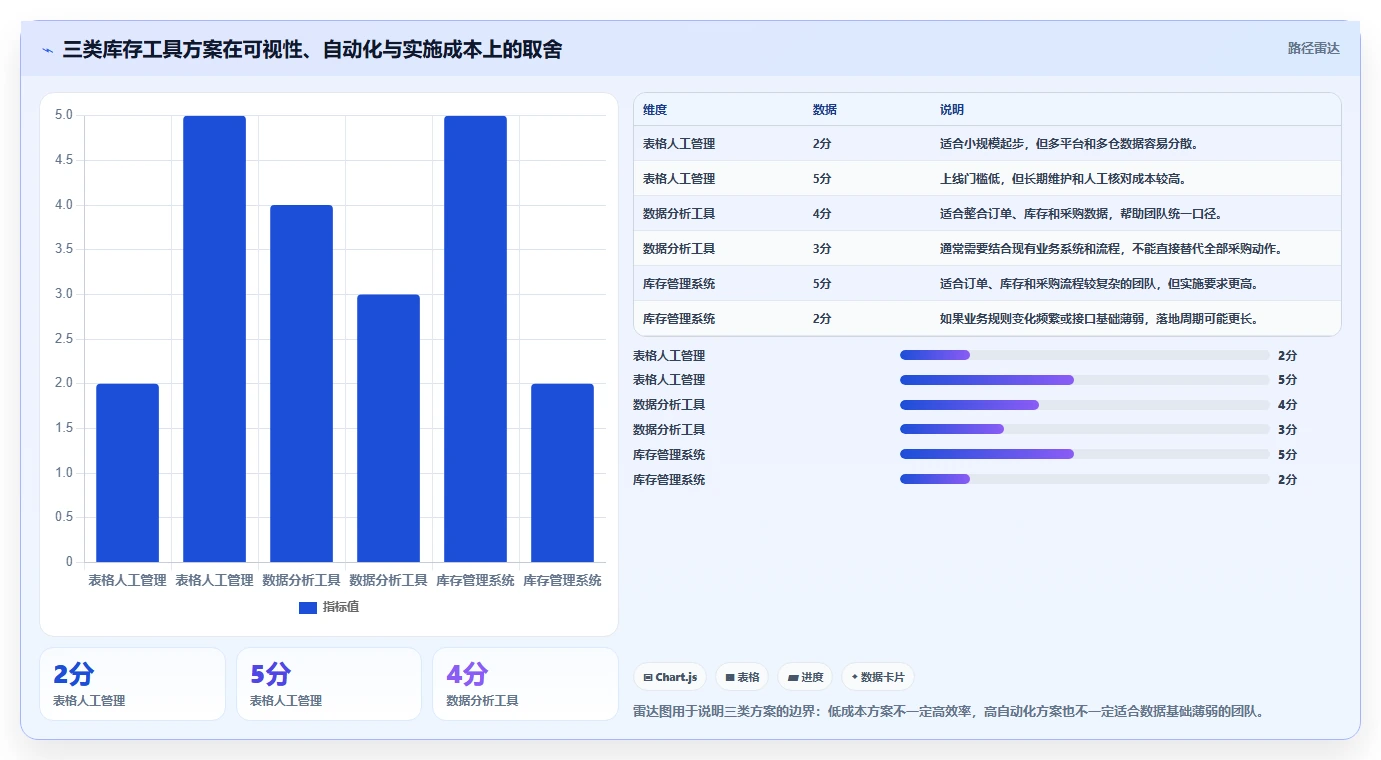Click the 库存管理系统 chart bar reaching 5.0
This screenshot has height=760, width=1381.
pos(475,339)
